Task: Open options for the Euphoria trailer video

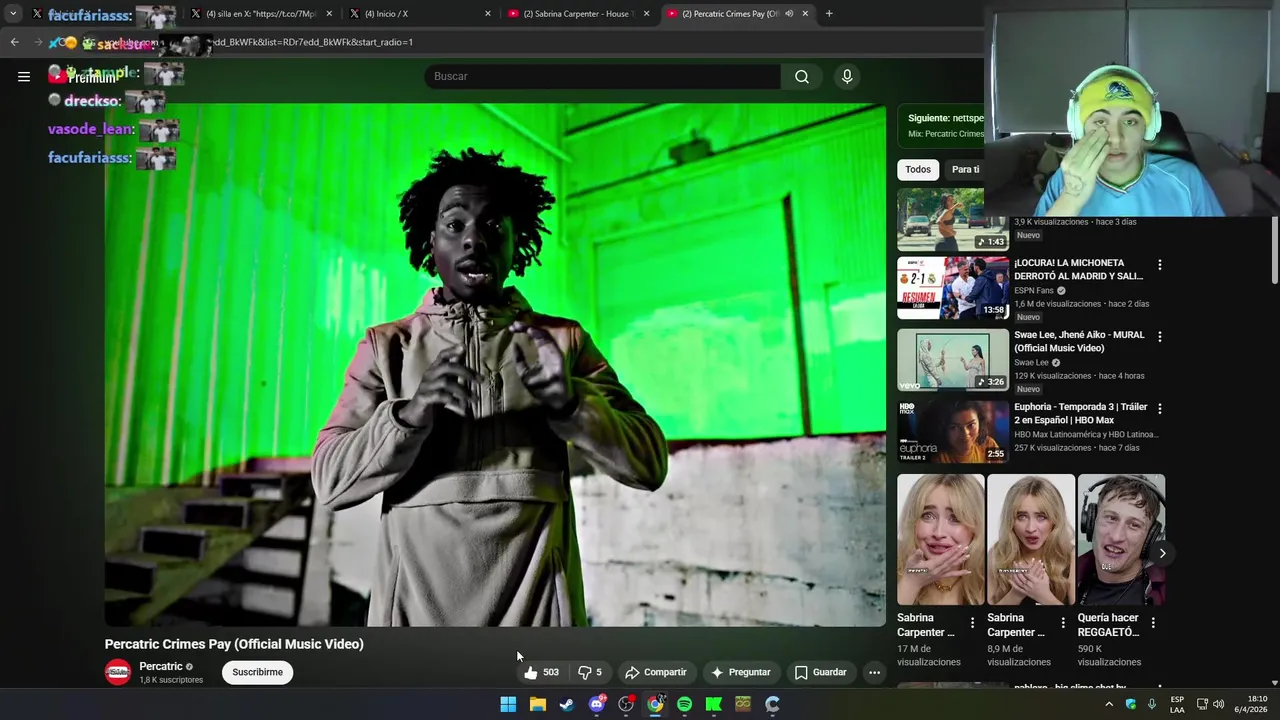Action: (1160, 409)
